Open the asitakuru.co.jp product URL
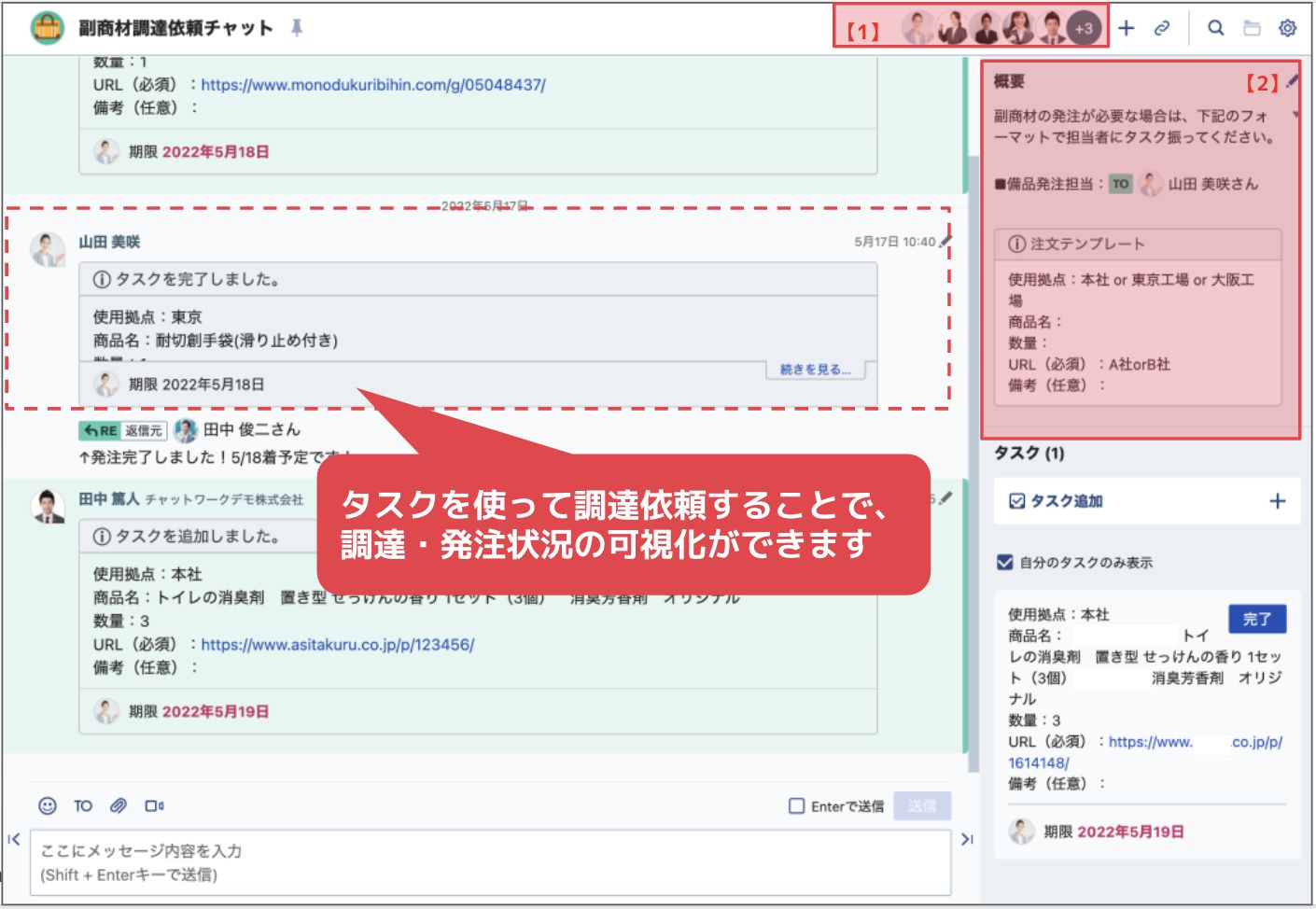The width and height of the screenshot is (1316, 909). click(x=338, y=644)
